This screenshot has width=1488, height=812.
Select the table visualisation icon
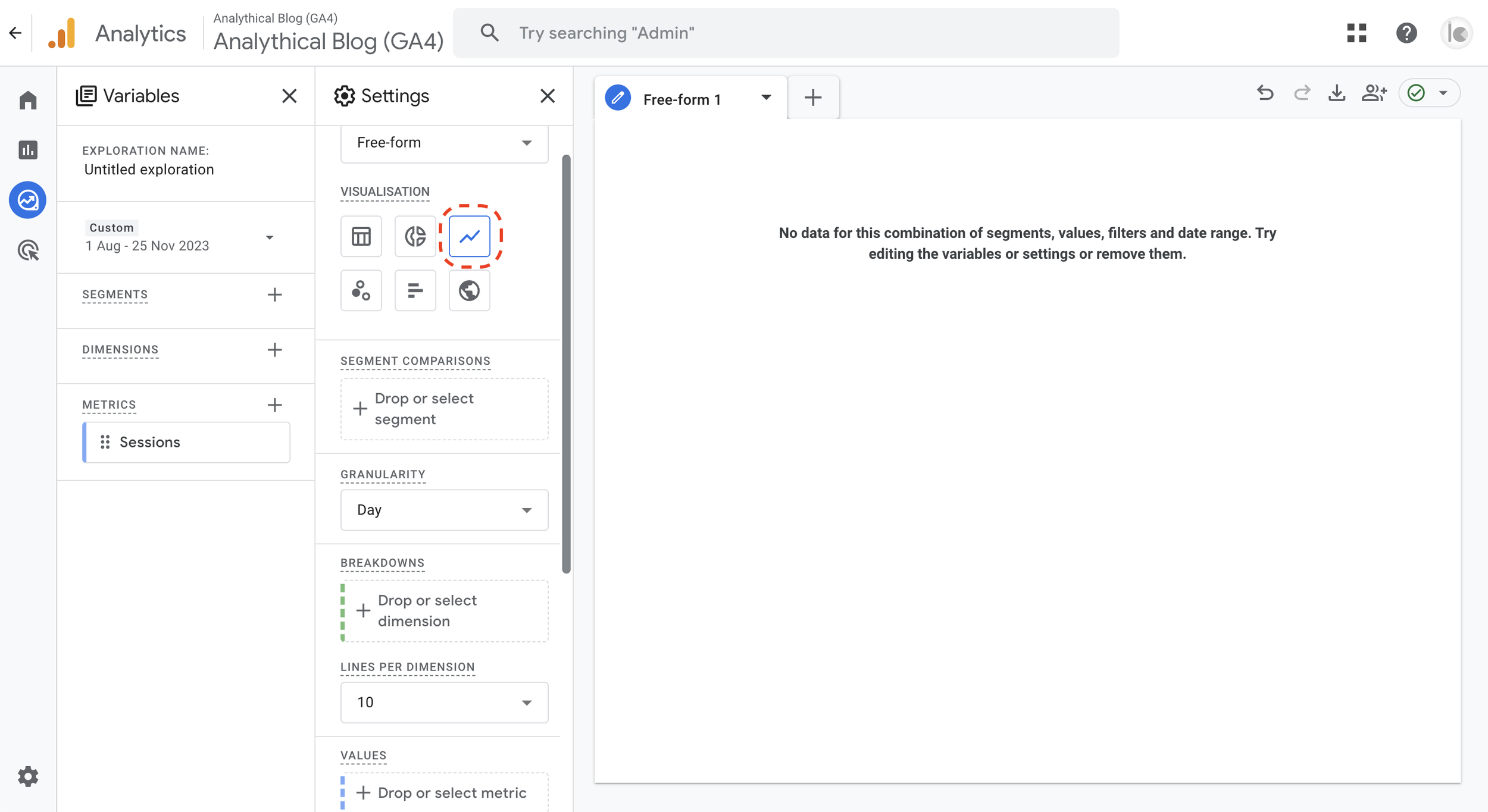[x=361, y=236]
